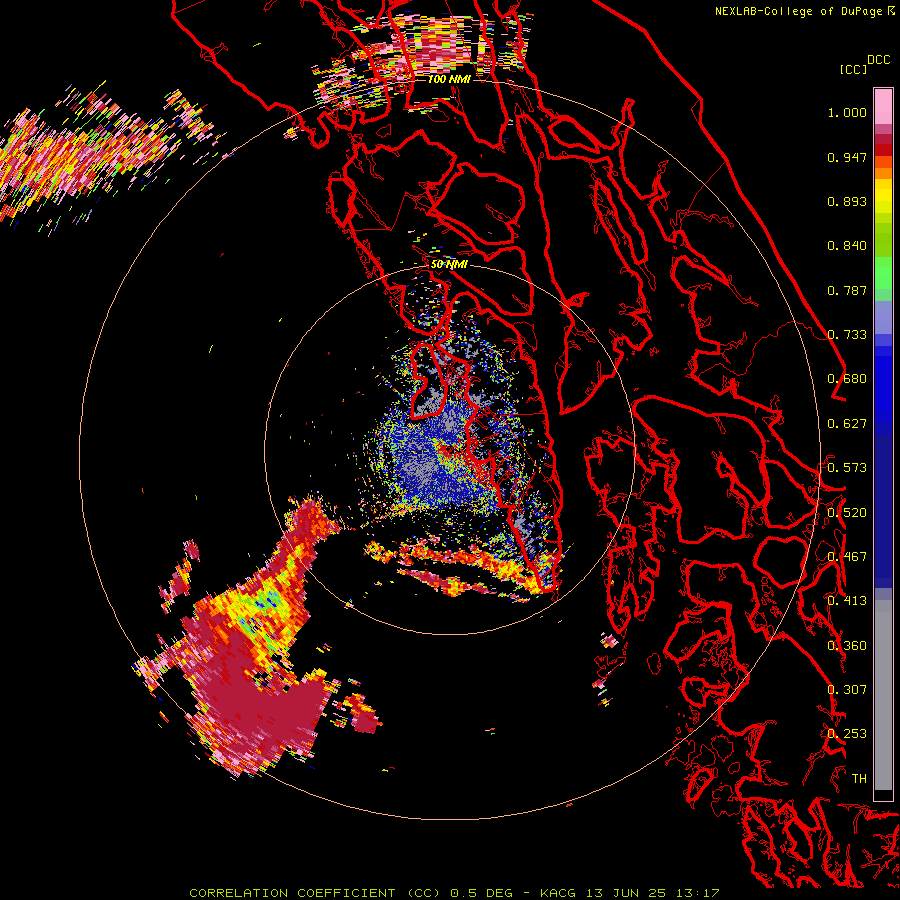This screenshot has width=900, height=900.
Task: Click the 0.467 scale value
Action: pyautogui.click(x=847, y=557)
